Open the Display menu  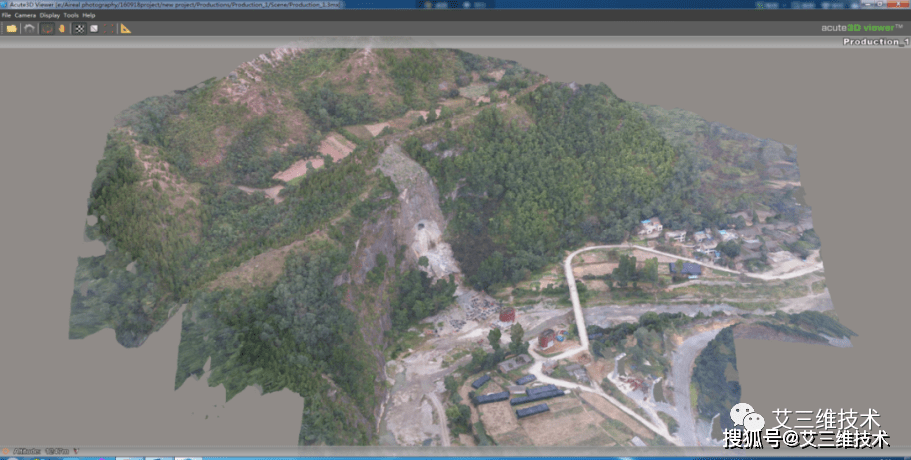(x=50, y=15)
